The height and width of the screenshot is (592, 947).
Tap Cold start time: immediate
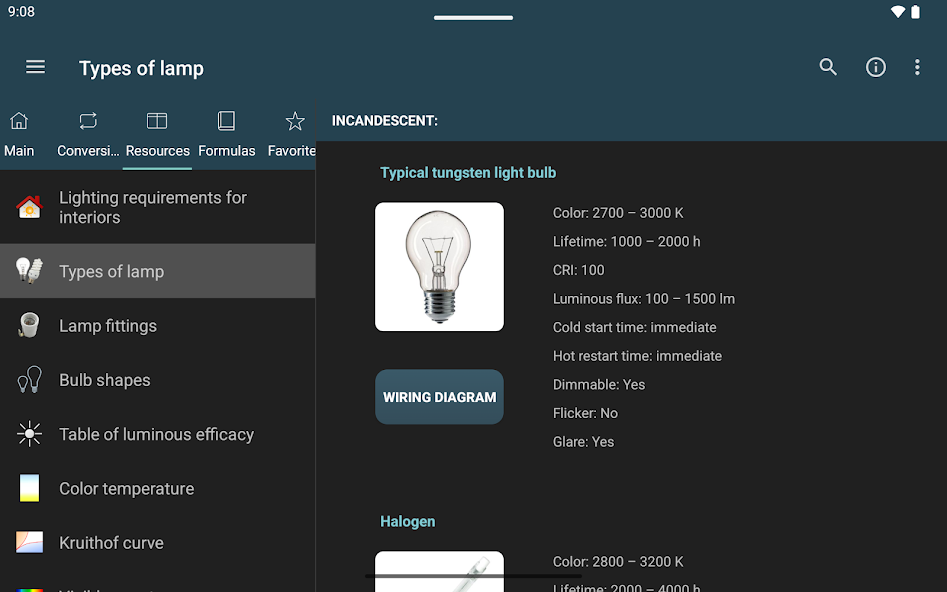634,327
